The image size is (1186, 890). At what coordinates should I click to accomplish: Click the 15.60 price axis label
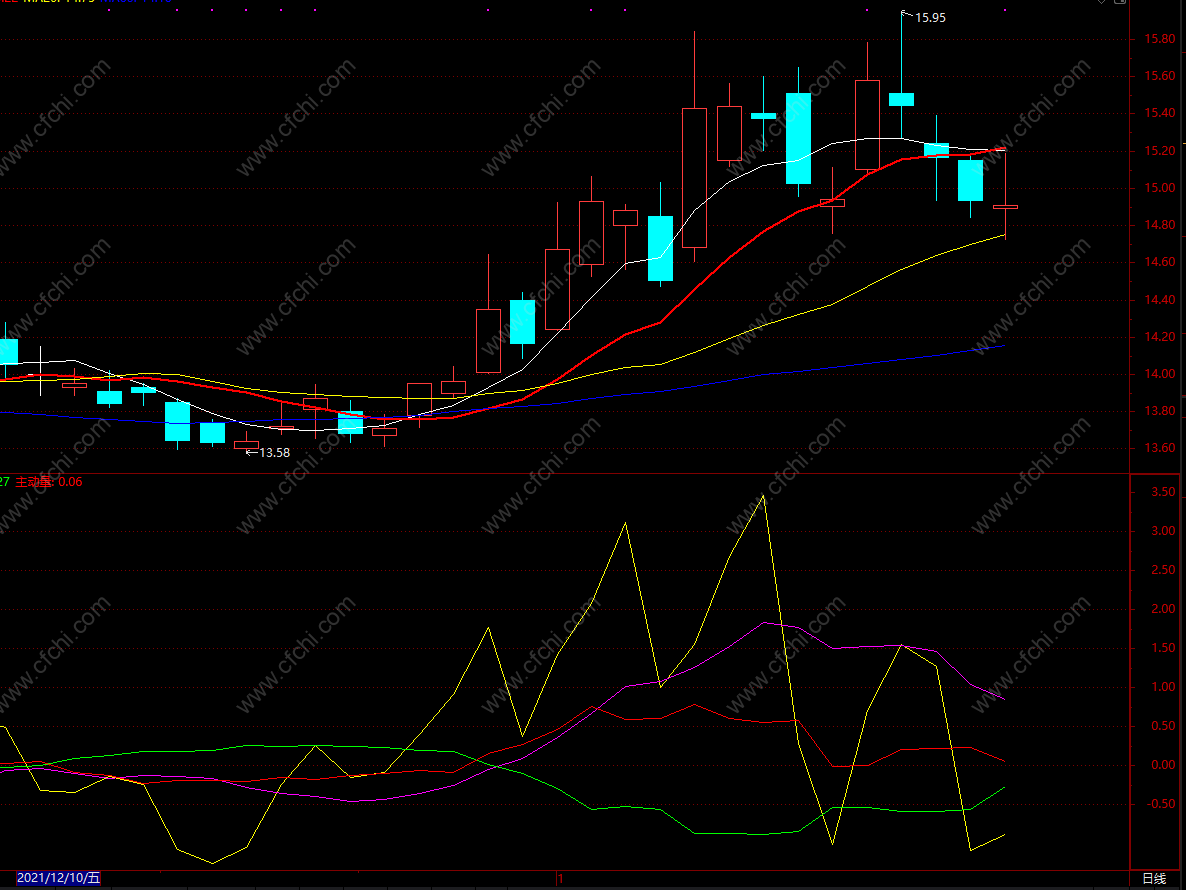[x=1160, y=76]
